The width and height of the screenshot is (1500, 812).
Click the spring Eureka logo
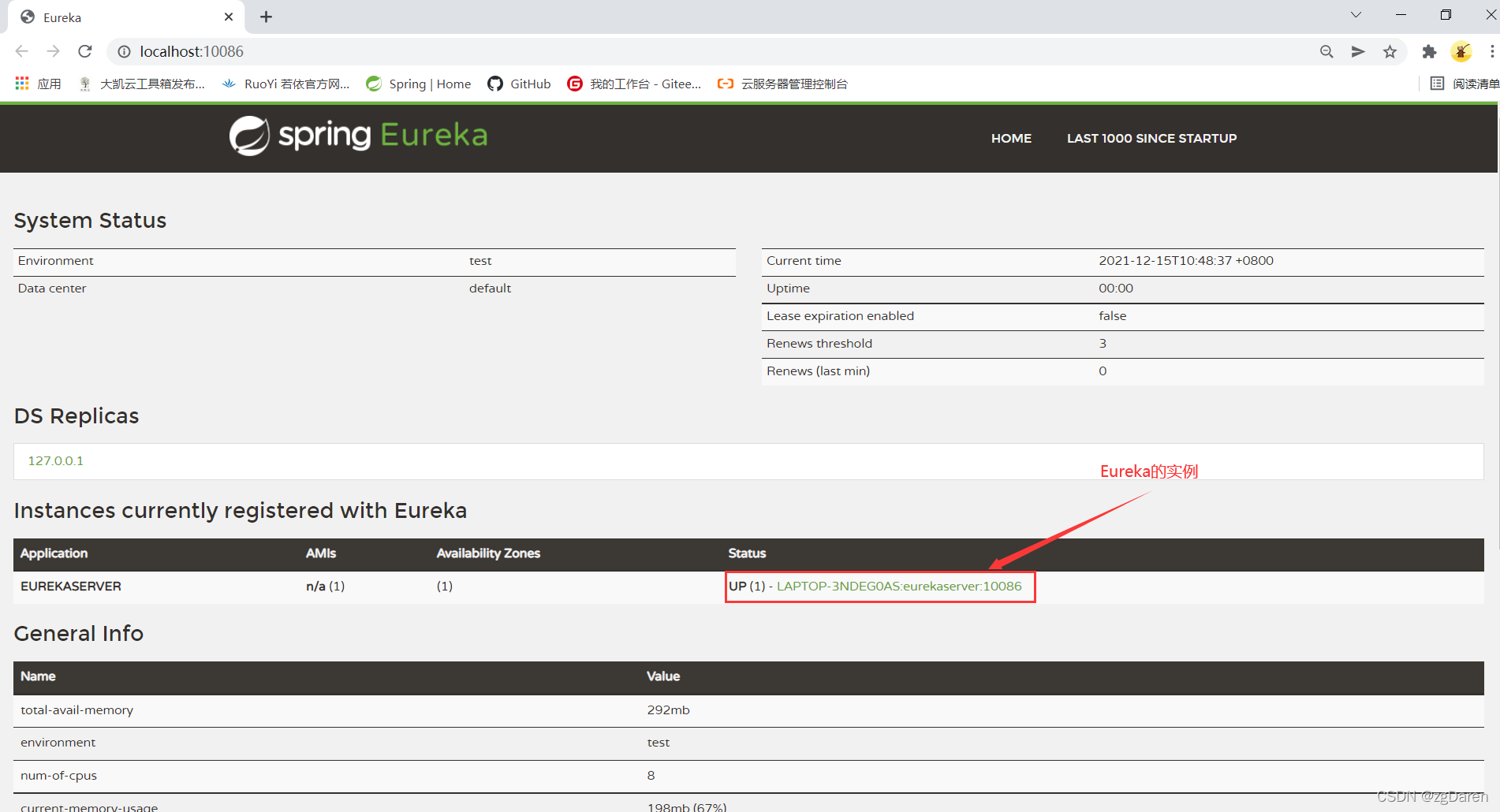pyautogui.click(x=358, y=136)
